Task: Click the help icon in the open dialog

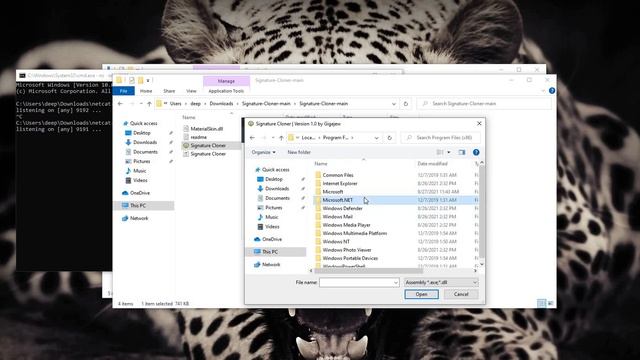Action: [476, 152]
